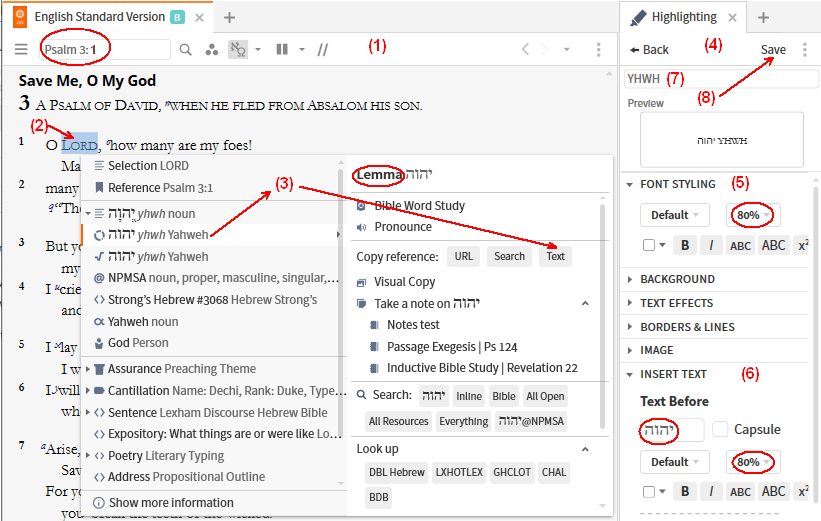Image resolution: width=821 pixels, height=521 pixels.
Task: Click the Psalm 3:1 reference box
Action: (105, 50)
